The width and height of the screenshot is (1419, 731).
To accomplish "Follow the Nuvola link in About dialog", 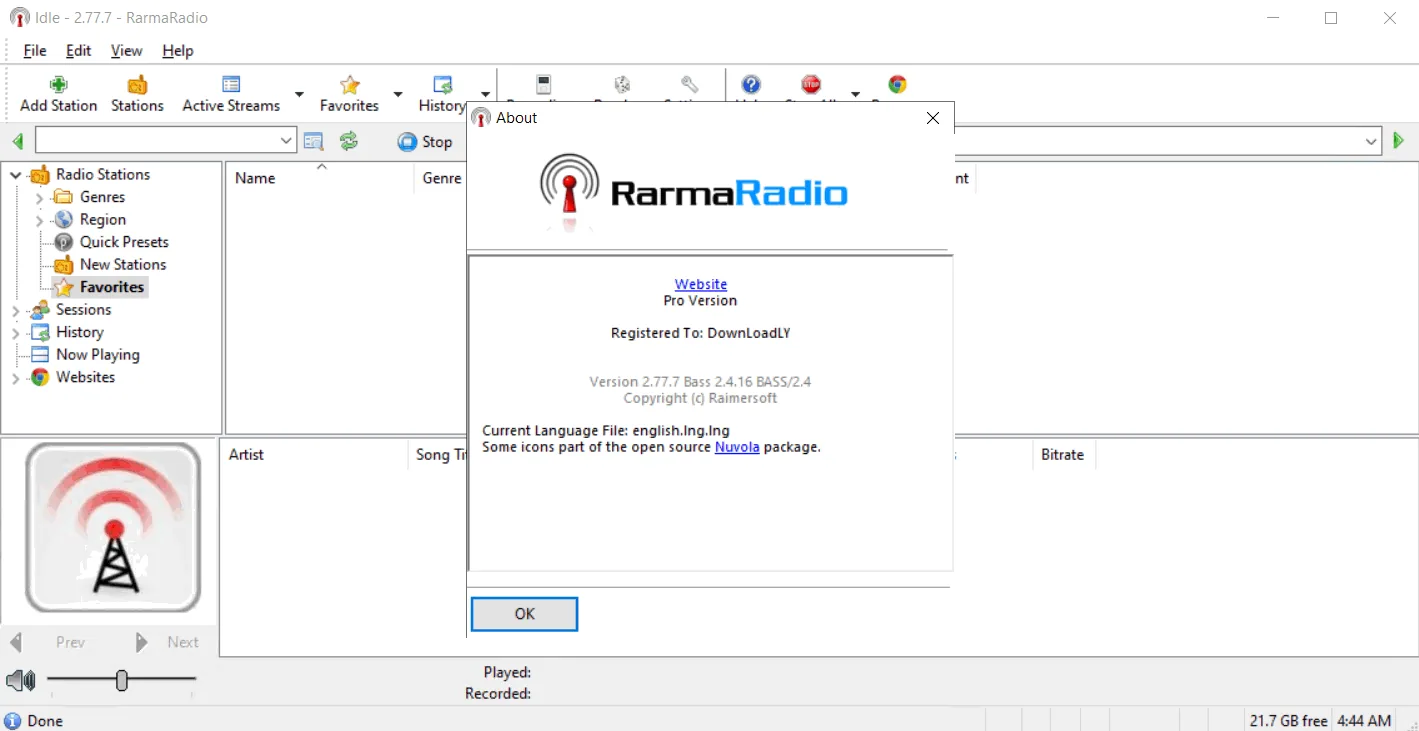I will pyautogui.click(x=737, y=447).
